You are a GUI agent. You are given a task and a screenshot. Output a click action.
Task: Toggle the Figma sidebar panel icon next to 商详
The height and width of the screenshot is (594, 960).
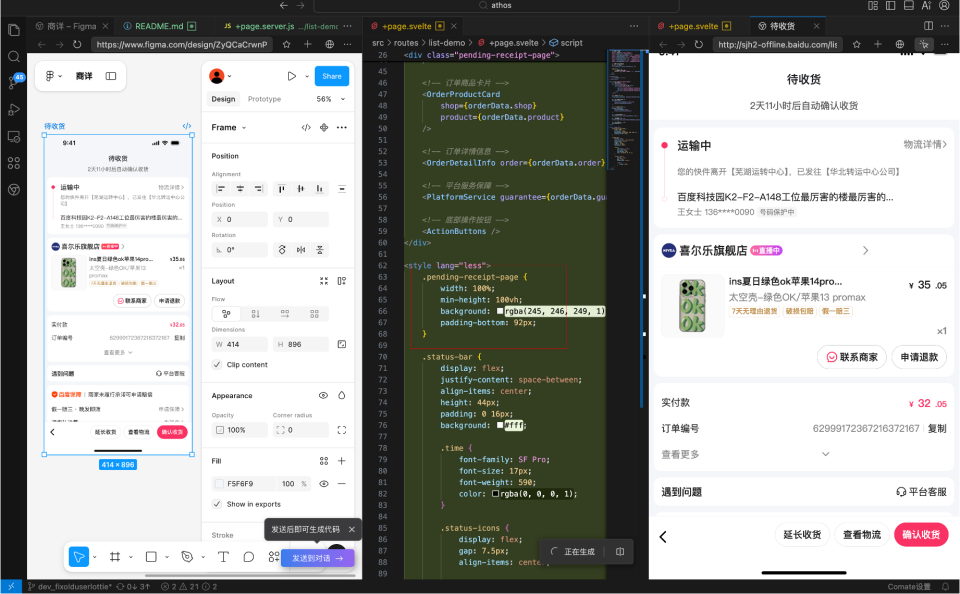(x=111, y=76)
